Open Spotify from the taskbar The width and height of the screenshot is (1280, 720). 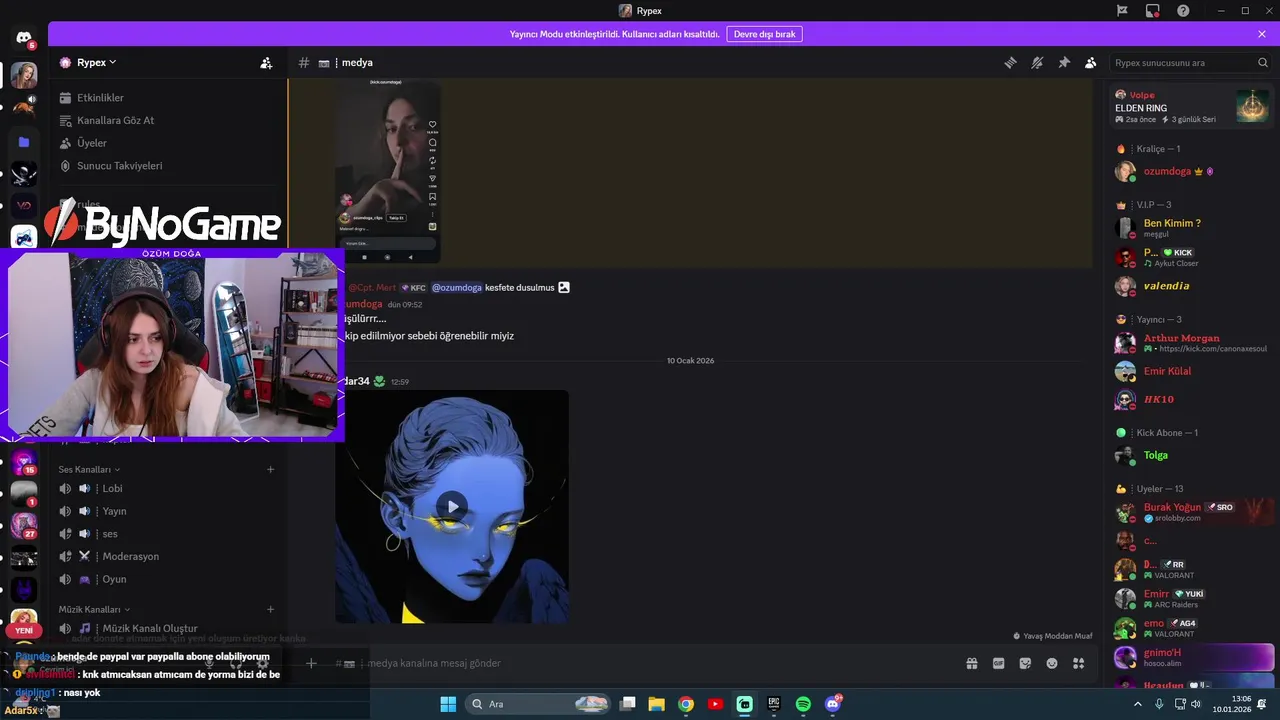tap(803, 704)
